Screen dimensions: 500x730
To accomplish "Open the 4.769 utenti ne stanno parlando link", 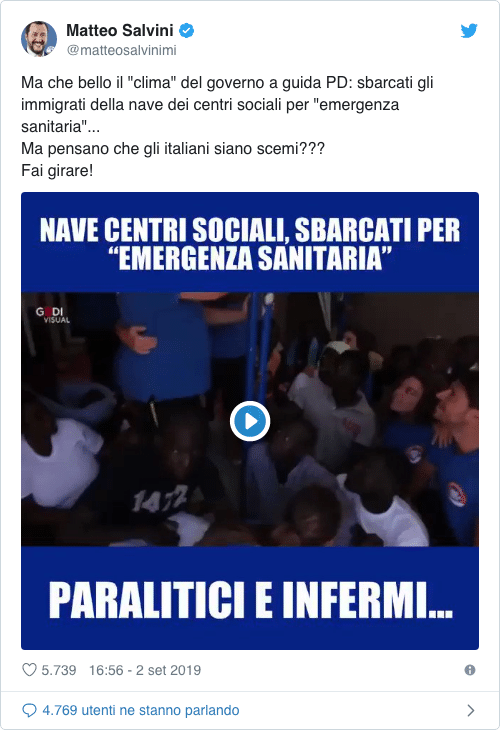I will (141, 710).
